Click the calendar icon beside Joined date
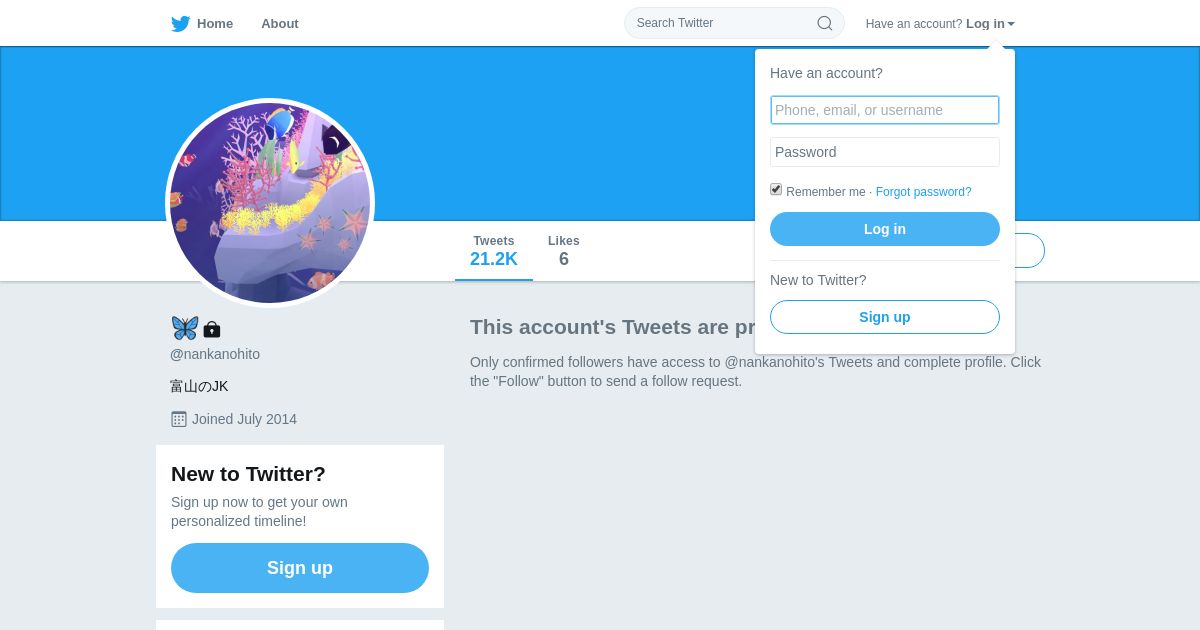This screenshot has height=630, width=1200. 179,419
